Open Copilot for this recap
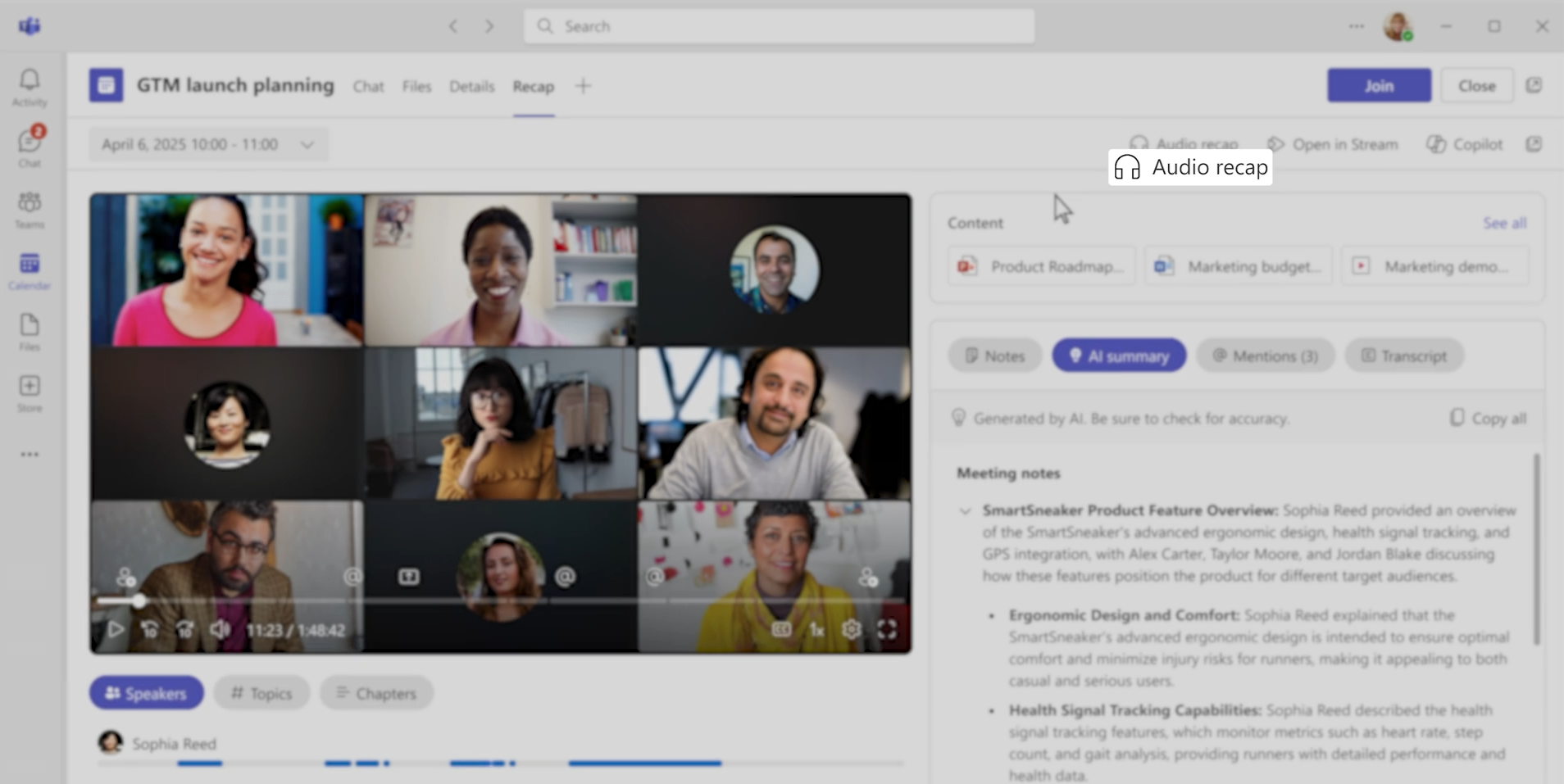Viewport: 1564px width, 784px height. pos(1465,144)
